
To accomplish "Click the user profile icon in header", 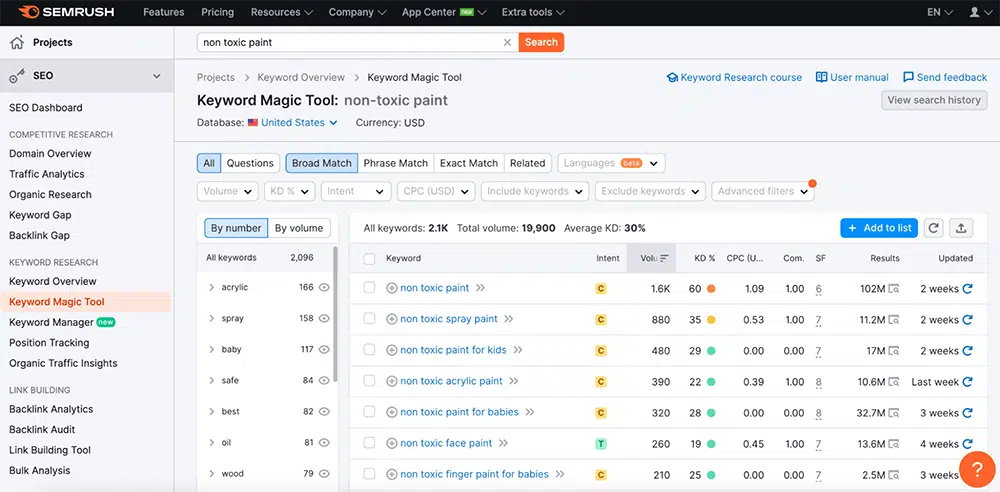I will (x=975, y=12).
